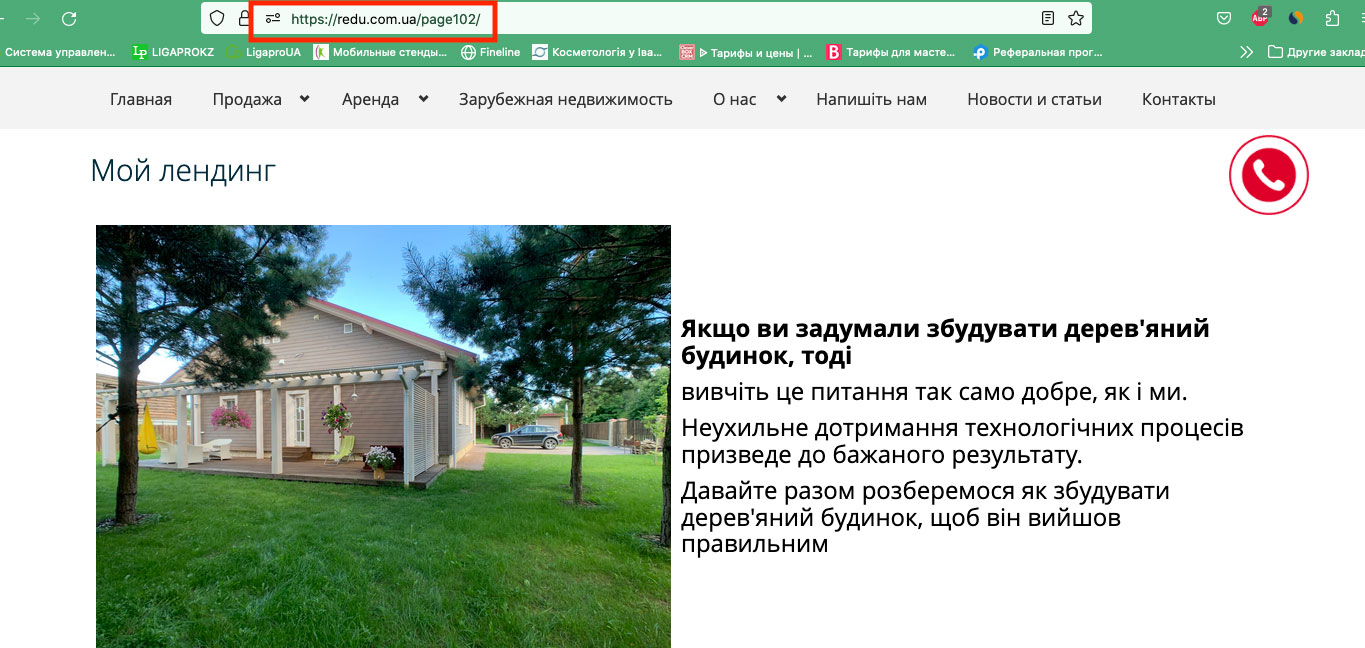Open the LIGAPROKZ bookmark
Viewport: 1365px width, 648px height.
173,52
